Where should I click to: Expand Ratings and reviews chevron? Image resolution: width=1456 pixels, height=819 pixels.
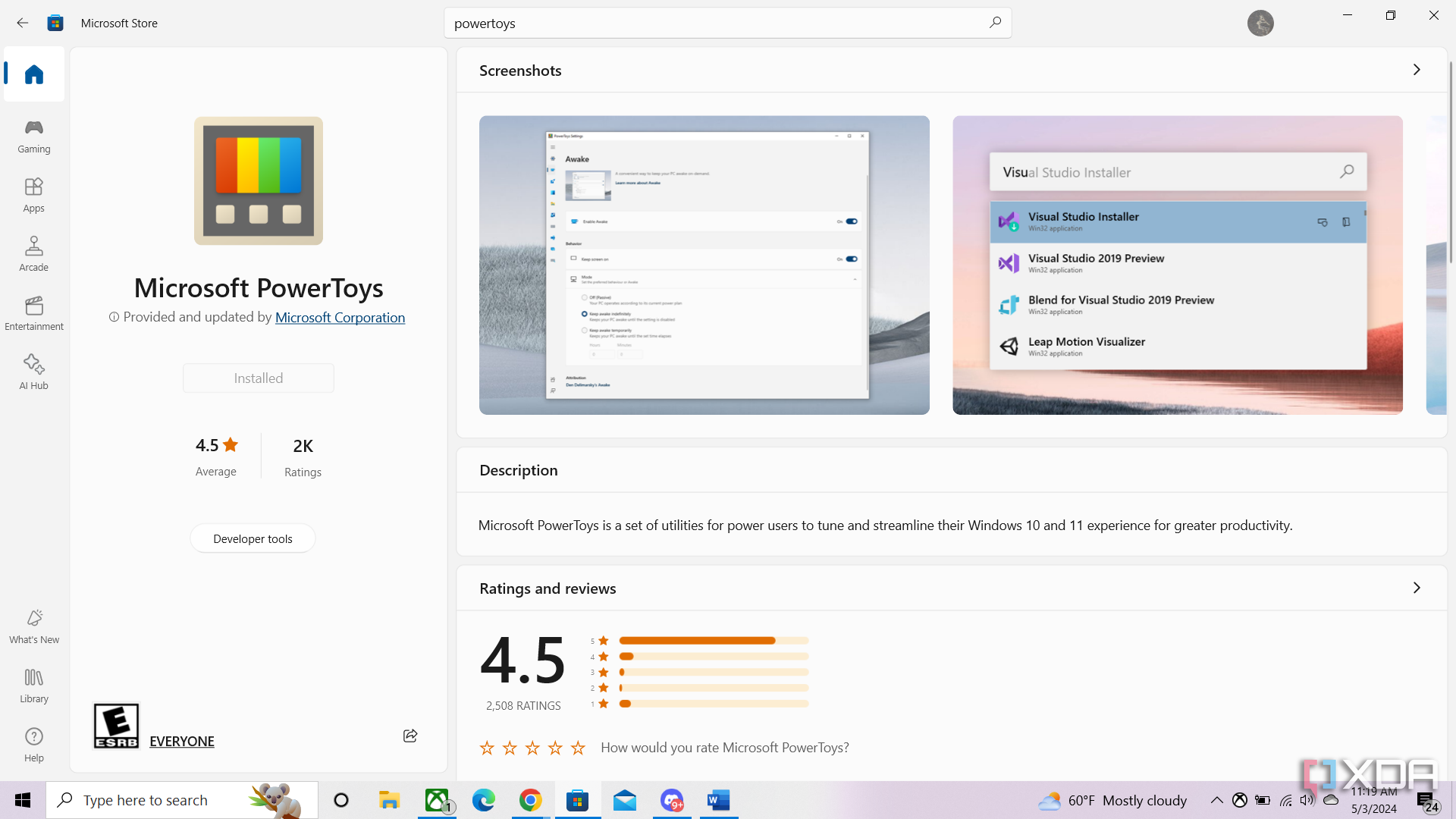pyautogui.click(x=1417, y=588)
